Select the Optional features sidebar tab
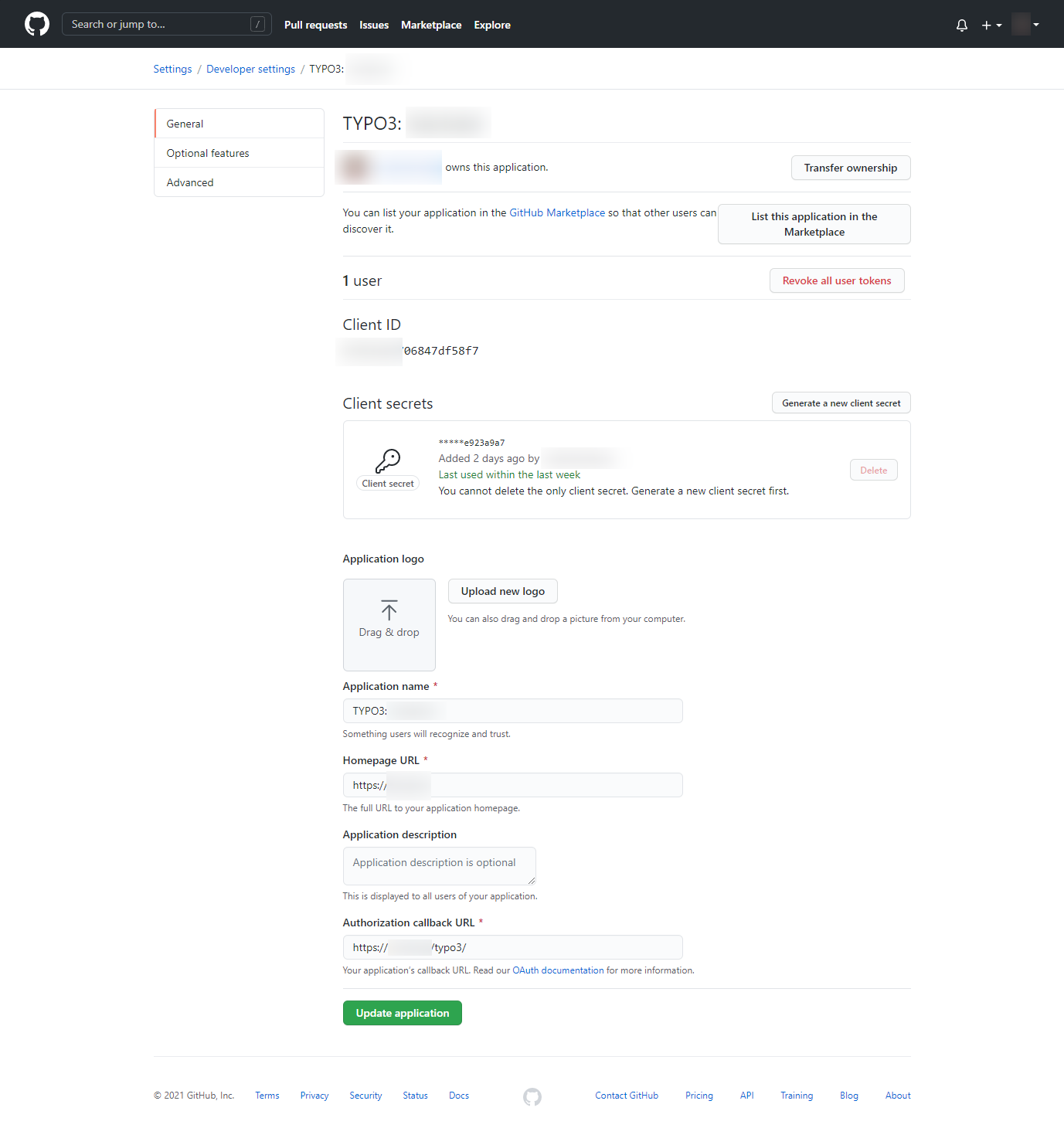This screenshot has width=1064, height=1145. pos(239,153)
